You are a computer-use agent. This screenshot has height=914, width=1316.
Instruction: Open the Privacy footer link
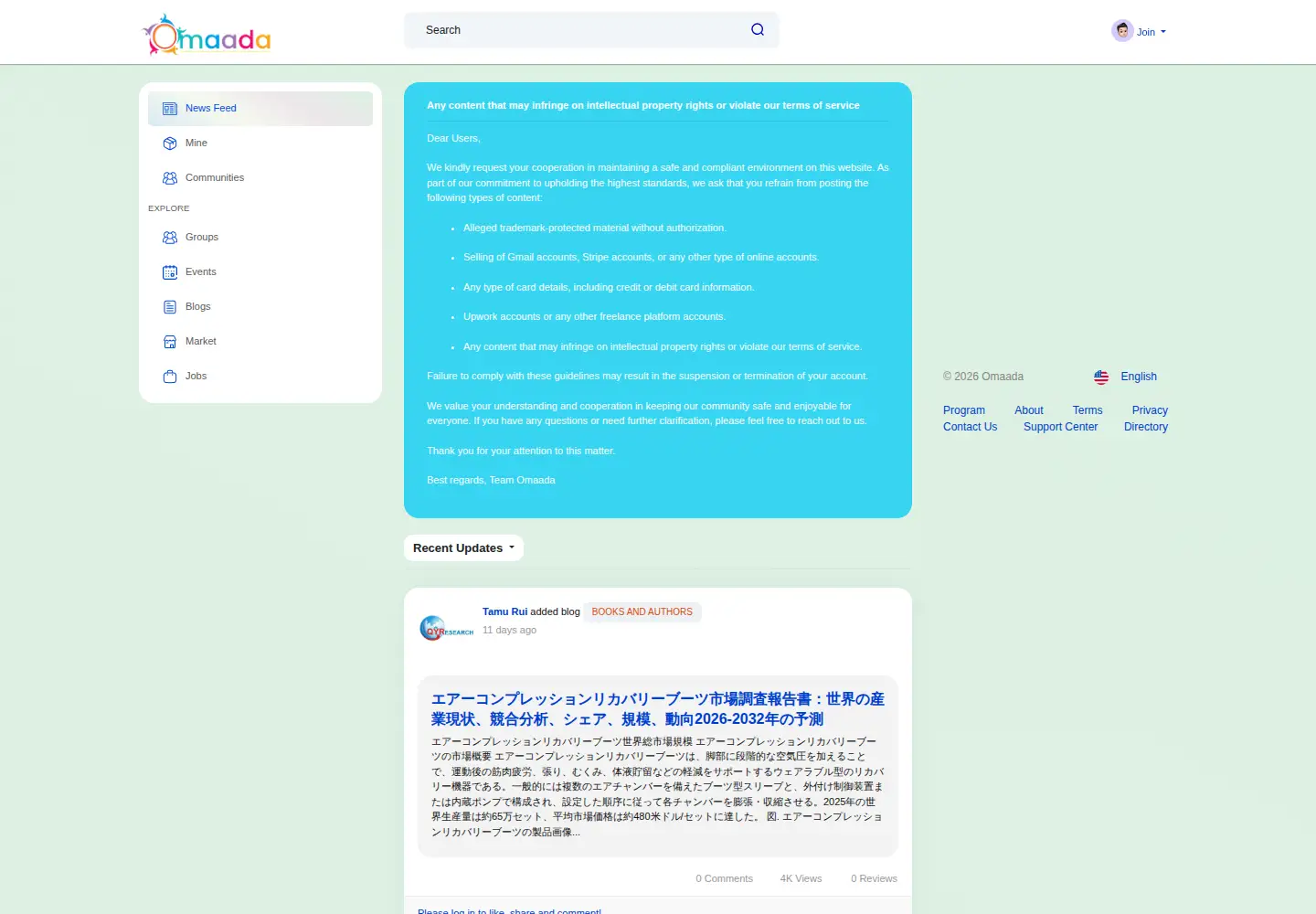(x=1150, y=410)
